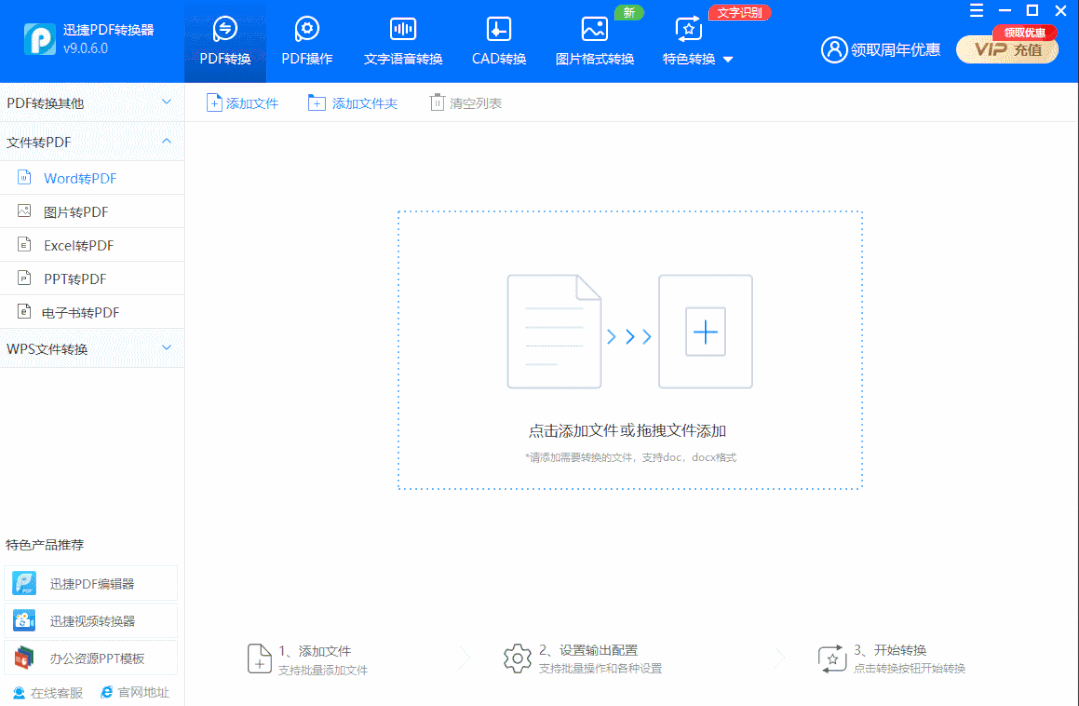Screen dimensions: 1079x706
Task: Click the step 3 开始转换 icon
Action: click(x=832, y=659)
